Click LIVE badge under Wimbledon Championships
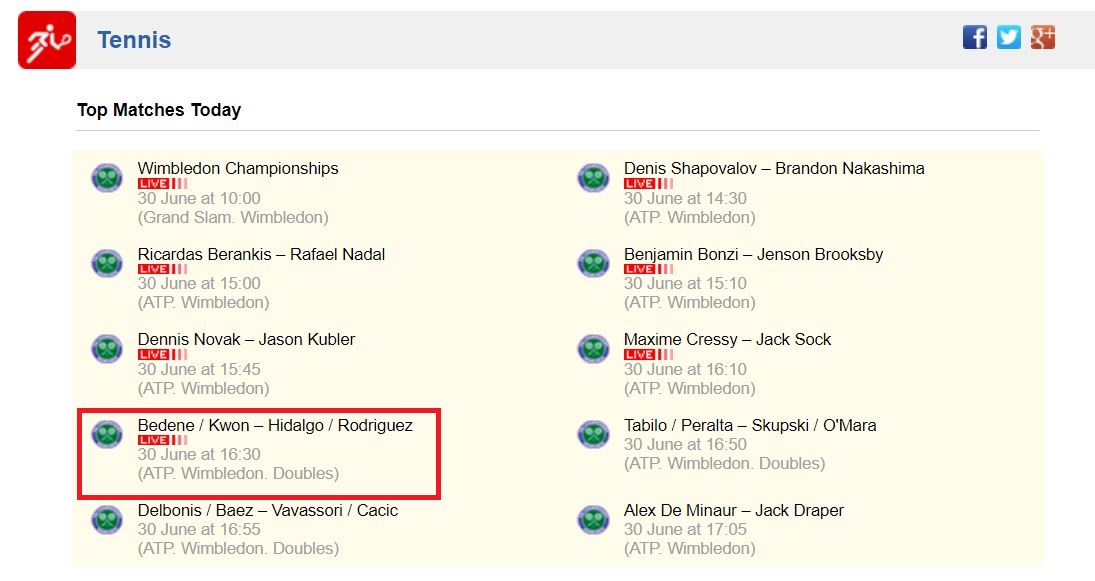 pos(163,184)
